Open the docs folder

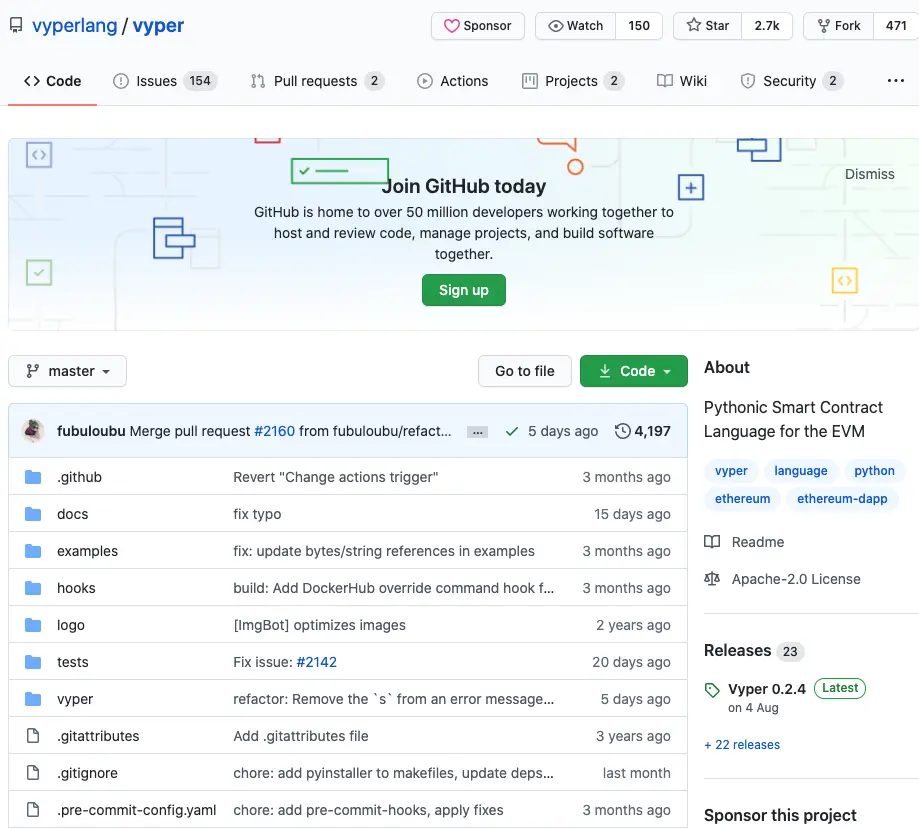point(73,514)
